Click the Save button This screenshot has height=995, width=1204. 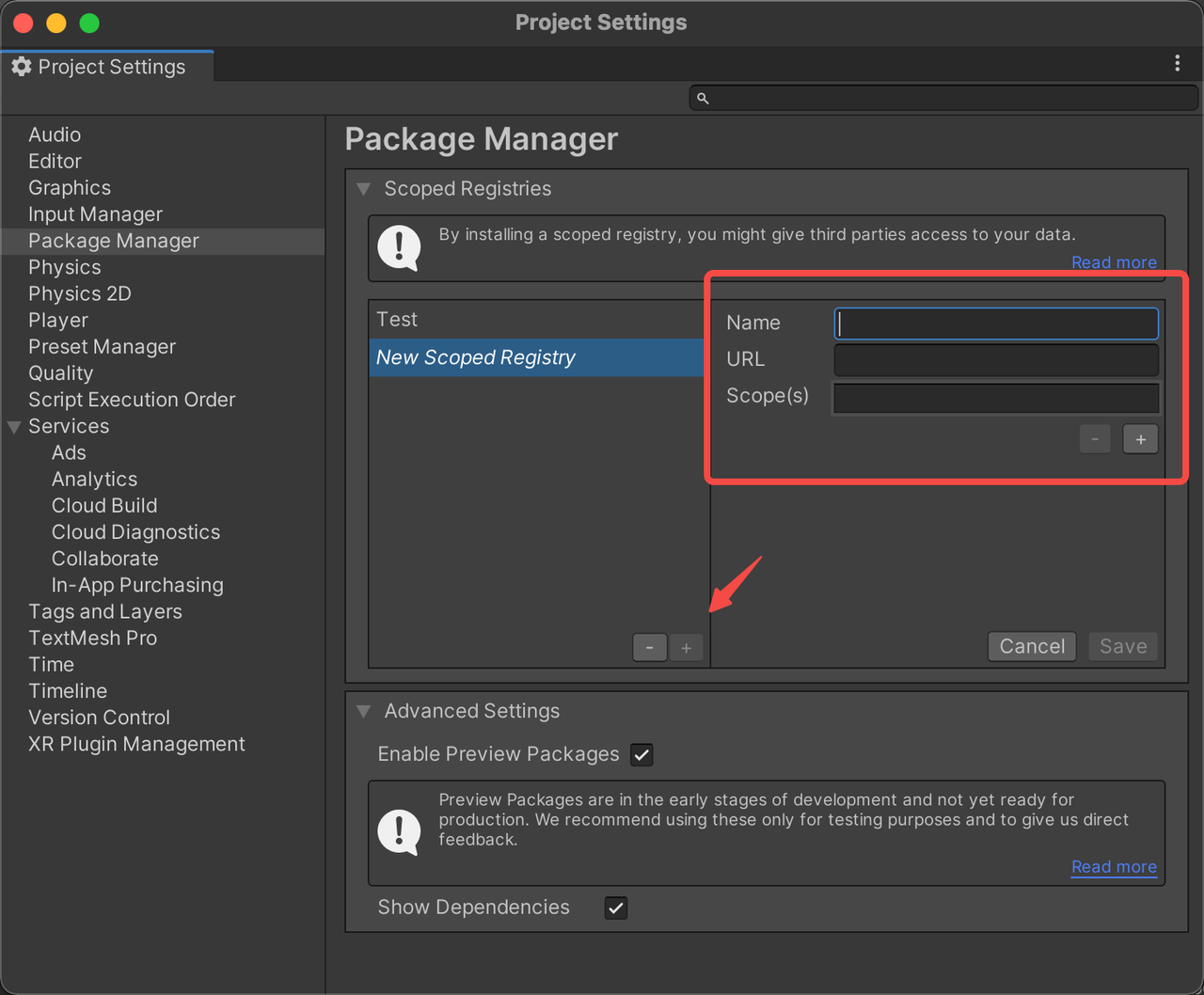(x=1123, y=646)
